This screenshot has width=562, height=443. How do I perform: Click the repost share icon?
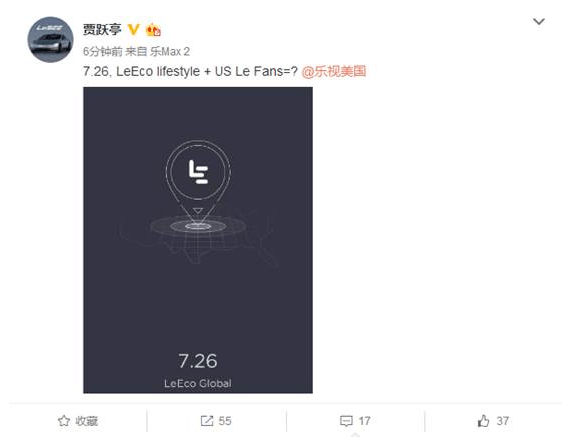207,421
